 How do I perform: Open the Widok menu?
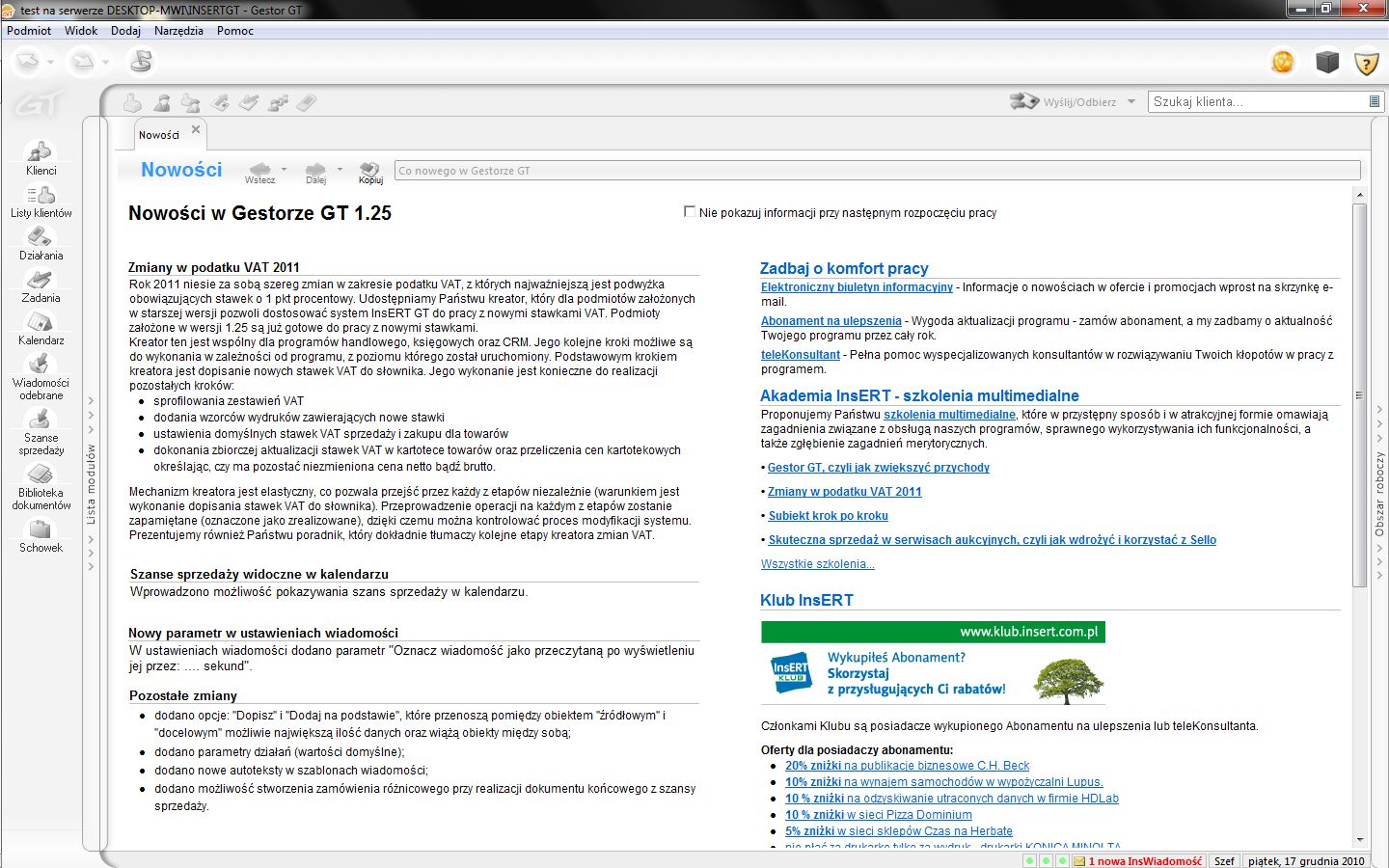click(x=81, y=31)
